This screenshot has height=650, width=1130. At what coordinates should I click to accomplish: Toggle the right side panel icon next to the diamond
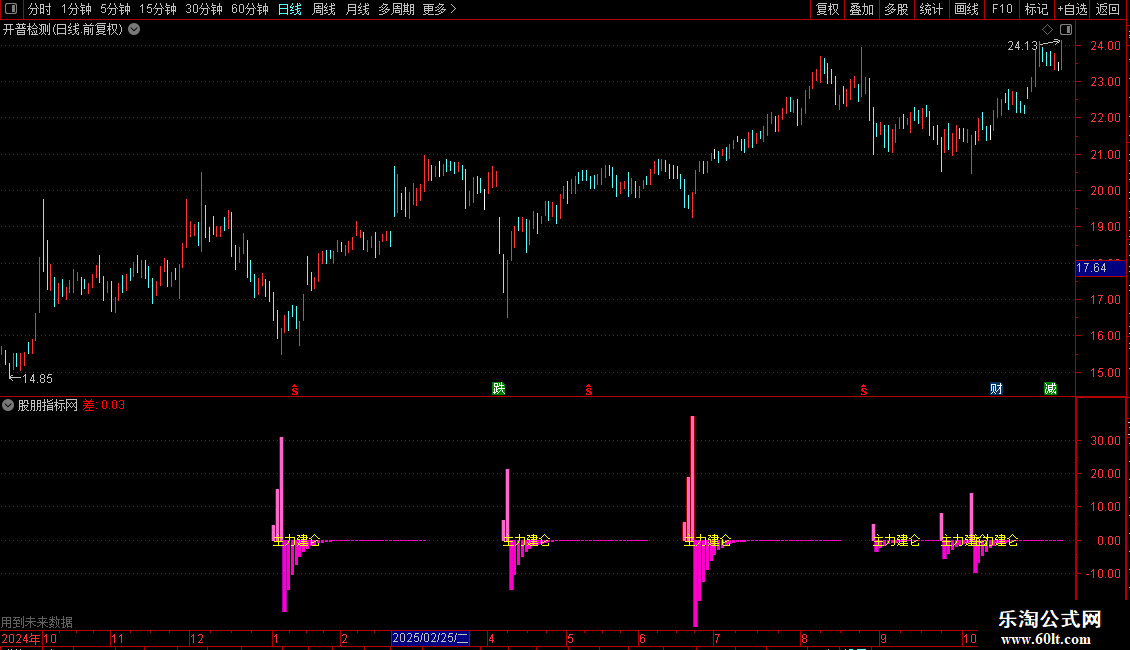(1066, 30)
